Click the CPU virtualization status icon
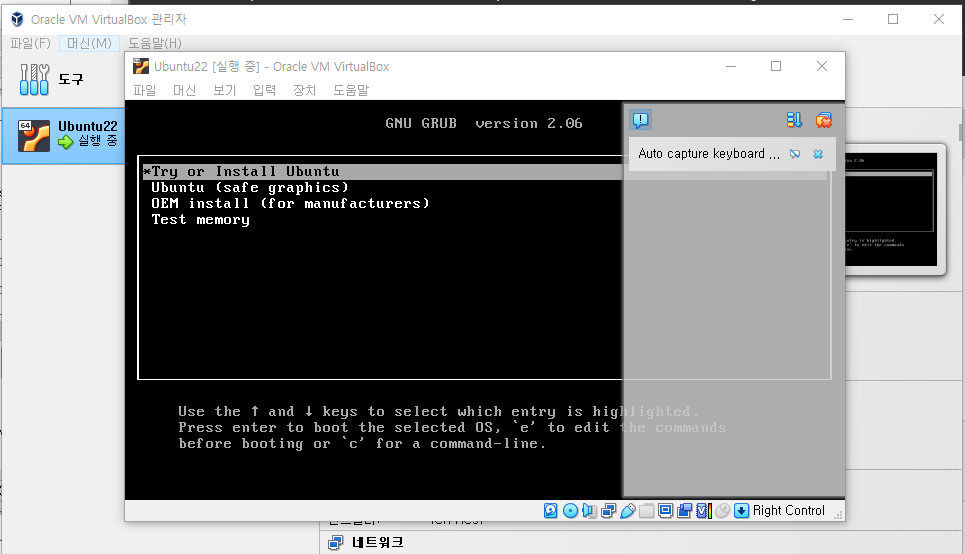 point(703,510)
